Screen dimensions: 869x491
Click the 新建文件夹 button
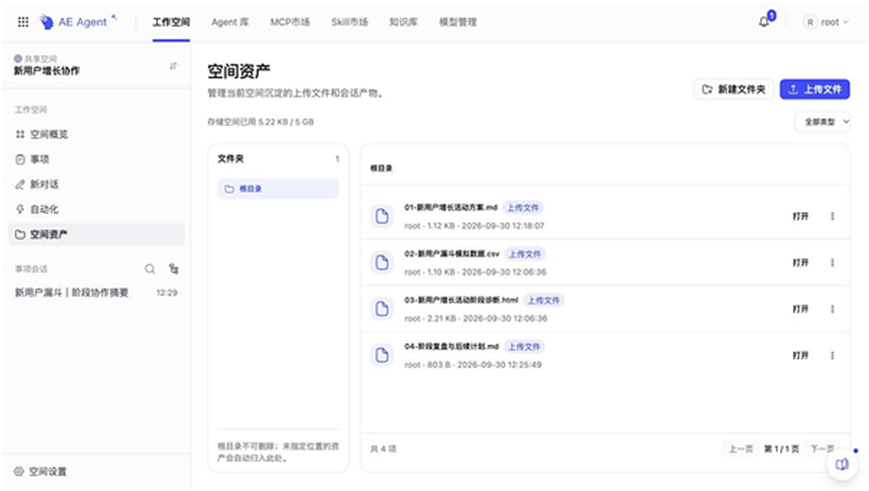tap(733, 89)
